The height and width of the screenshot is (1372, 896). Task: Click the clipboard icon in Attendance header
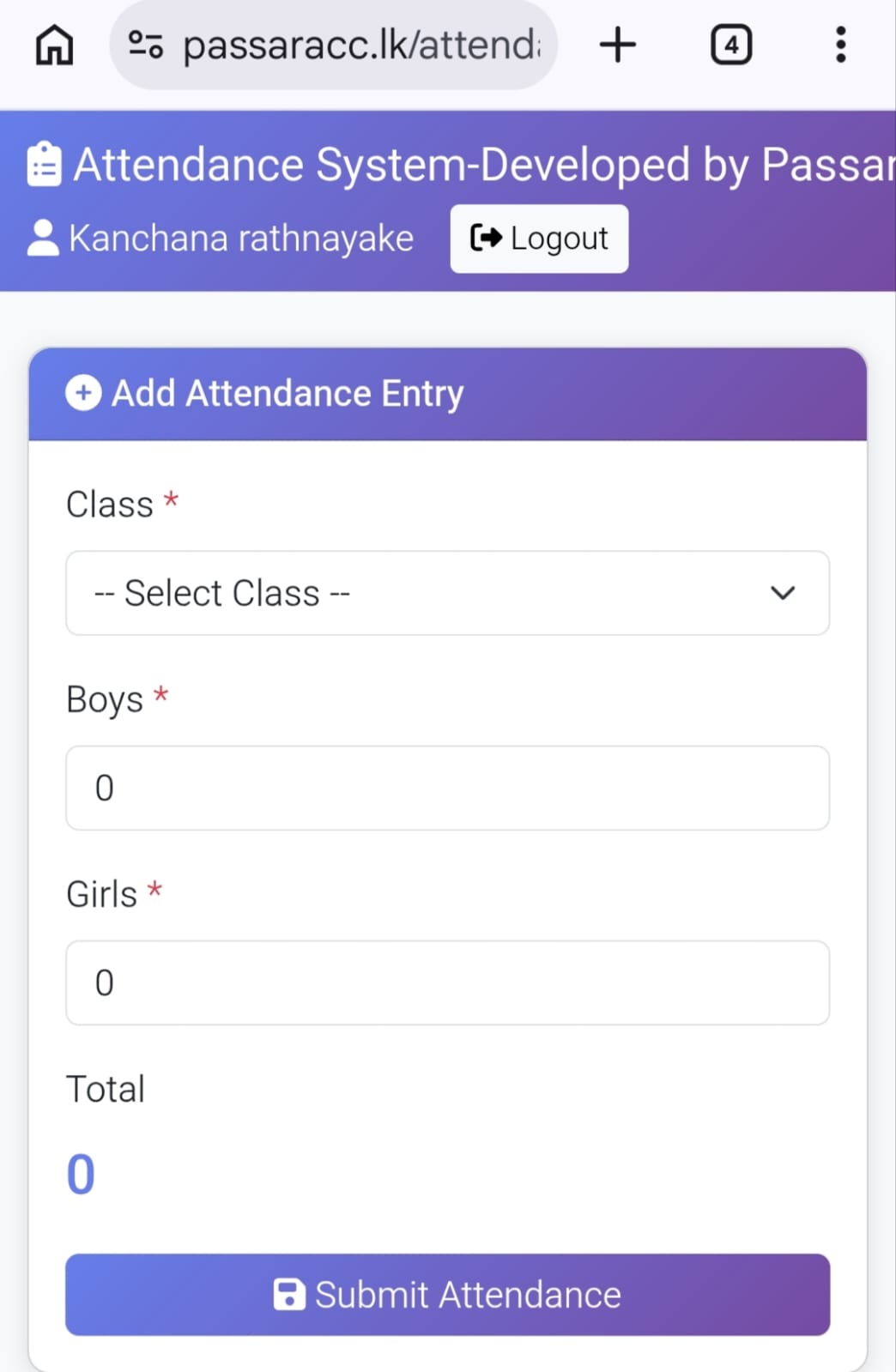[x=44, y=164]
